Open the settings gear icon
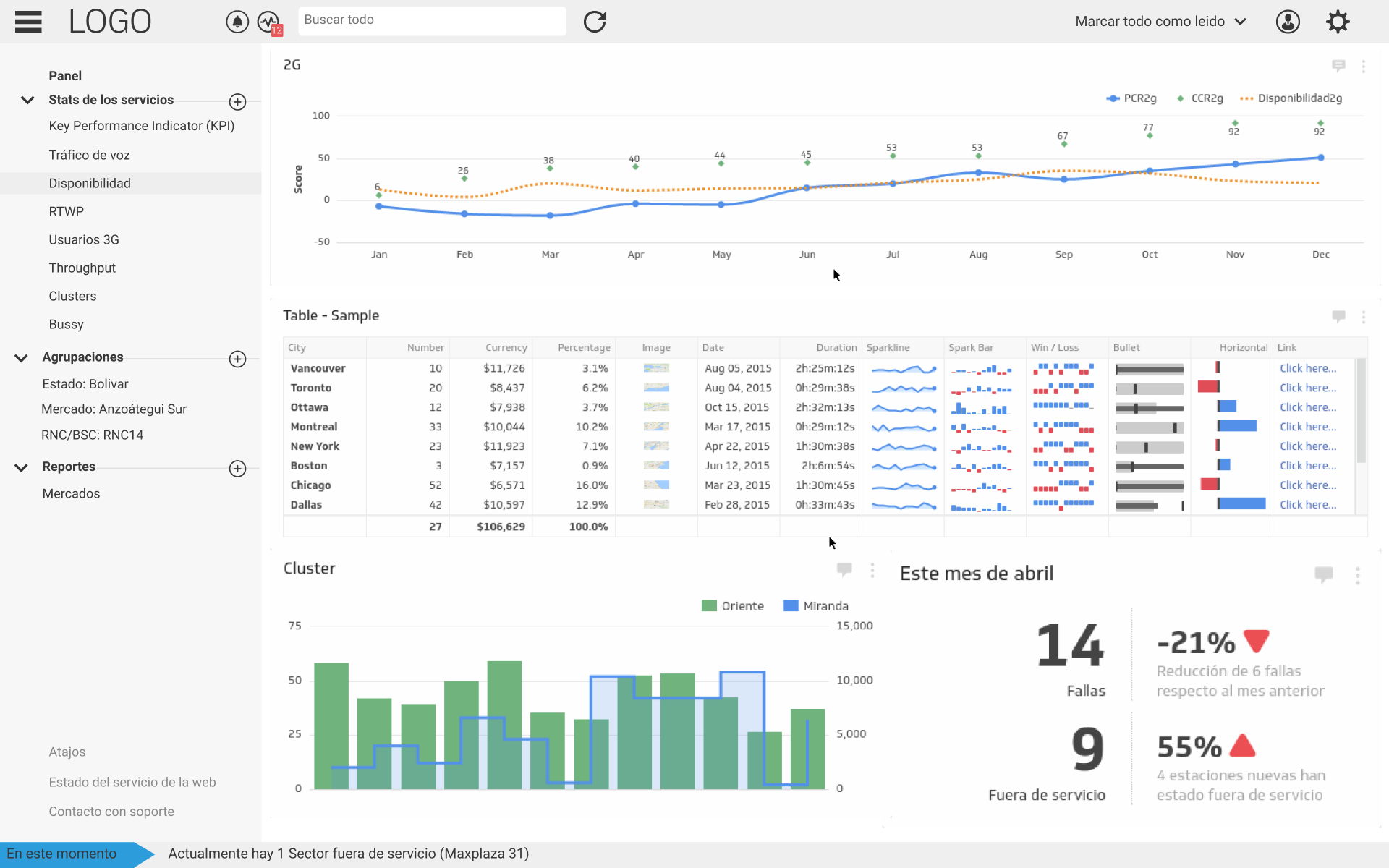The image size is (1389, 868). coord(1338,22)
